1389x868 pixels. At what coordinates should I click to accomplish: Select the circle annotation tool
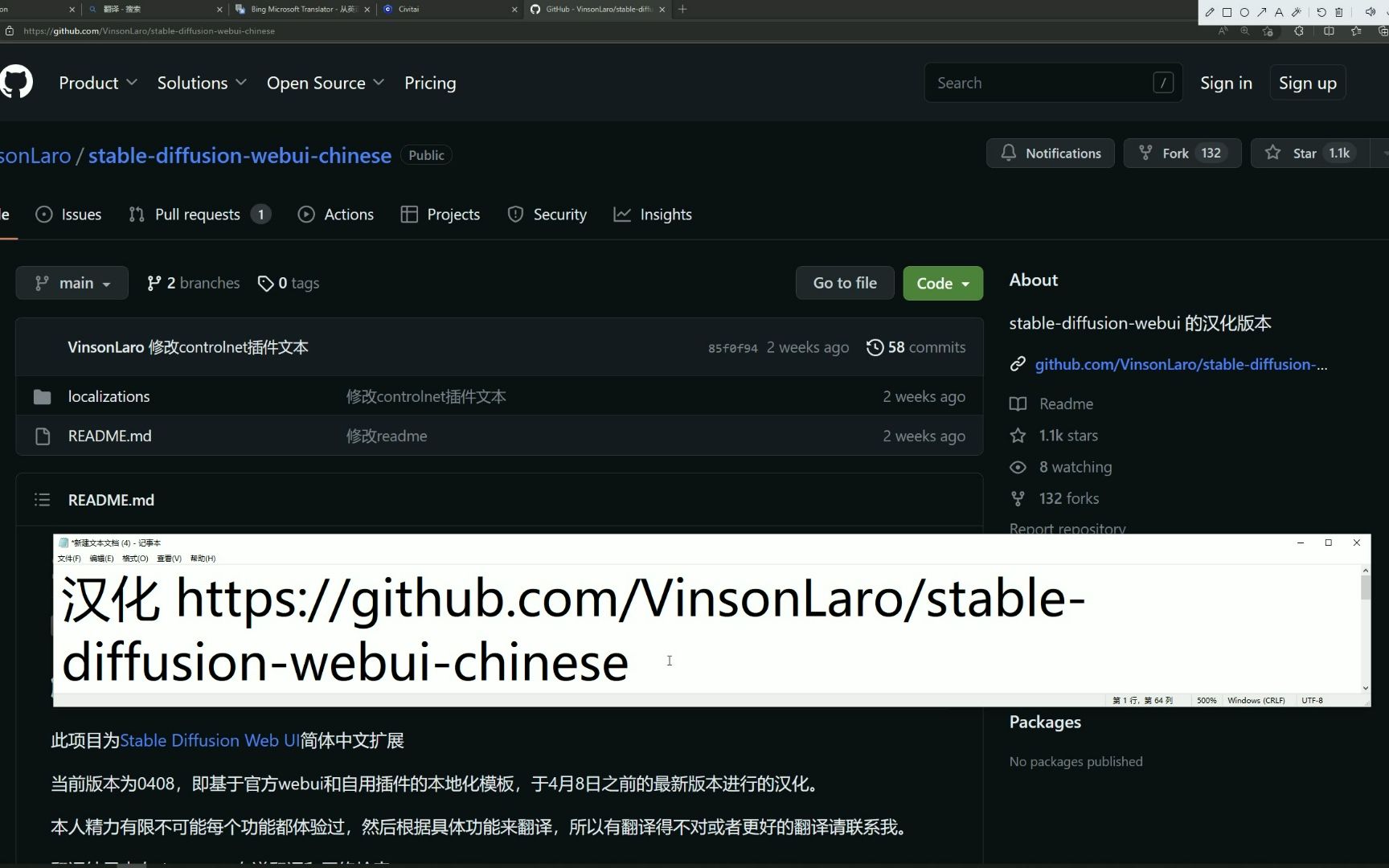tap(1244, 12)
